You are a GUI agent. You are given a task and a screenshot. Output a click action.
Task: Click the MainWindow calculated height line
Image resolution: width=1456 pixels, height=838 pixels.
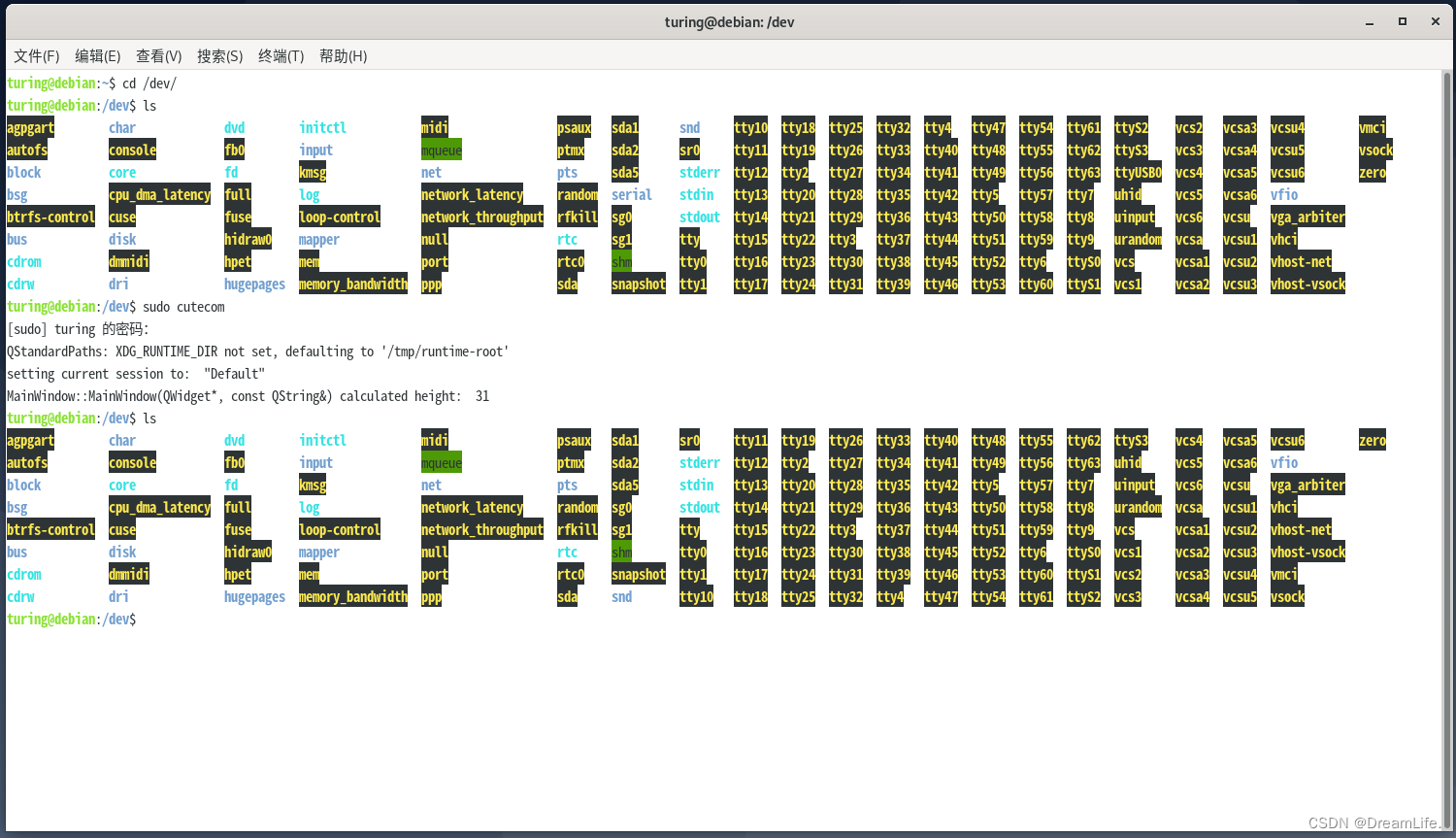(248, 396)
